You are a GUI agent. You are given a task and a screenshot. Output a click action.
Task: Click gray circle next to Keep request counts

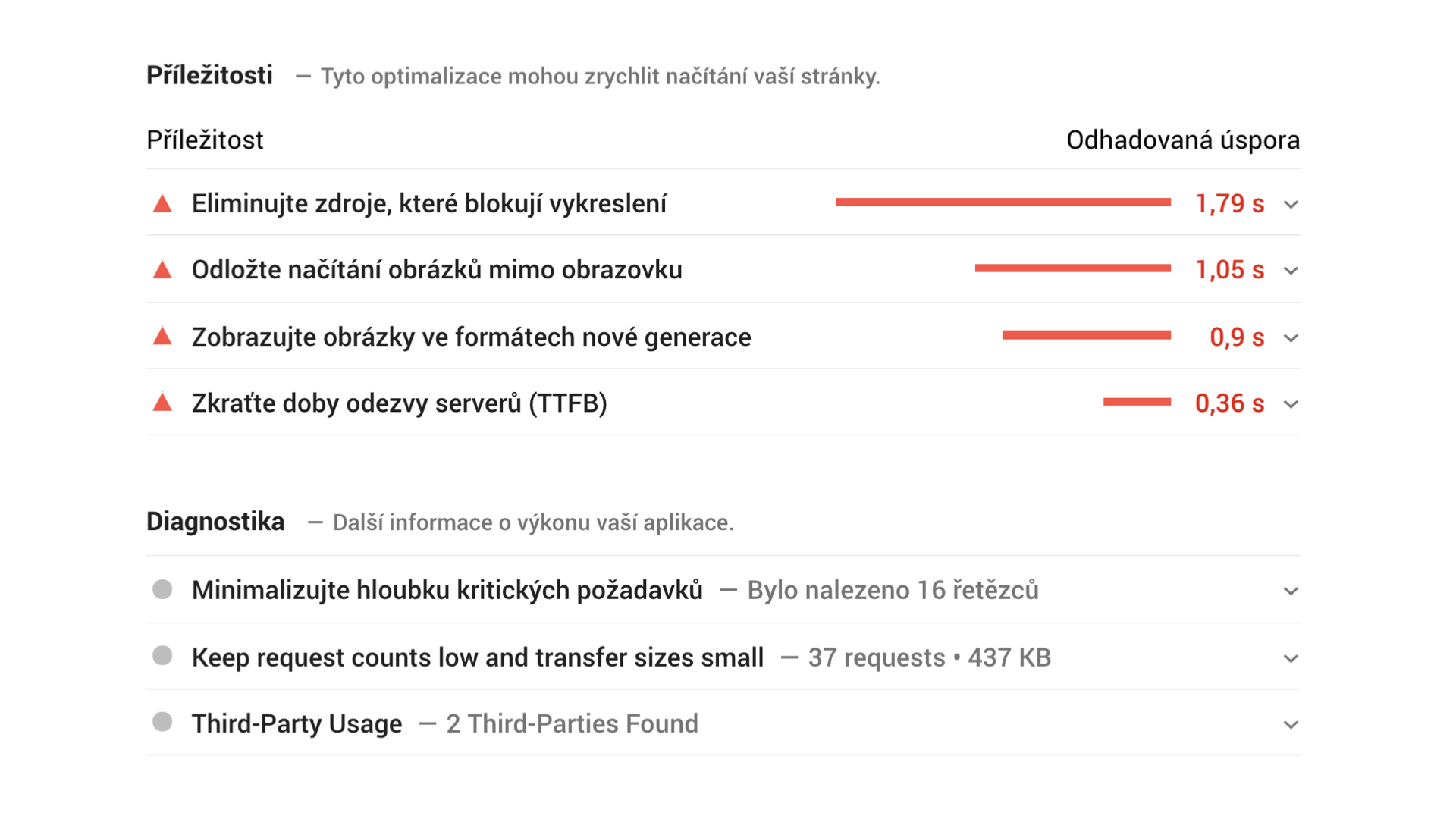click(x=162, y=656)
